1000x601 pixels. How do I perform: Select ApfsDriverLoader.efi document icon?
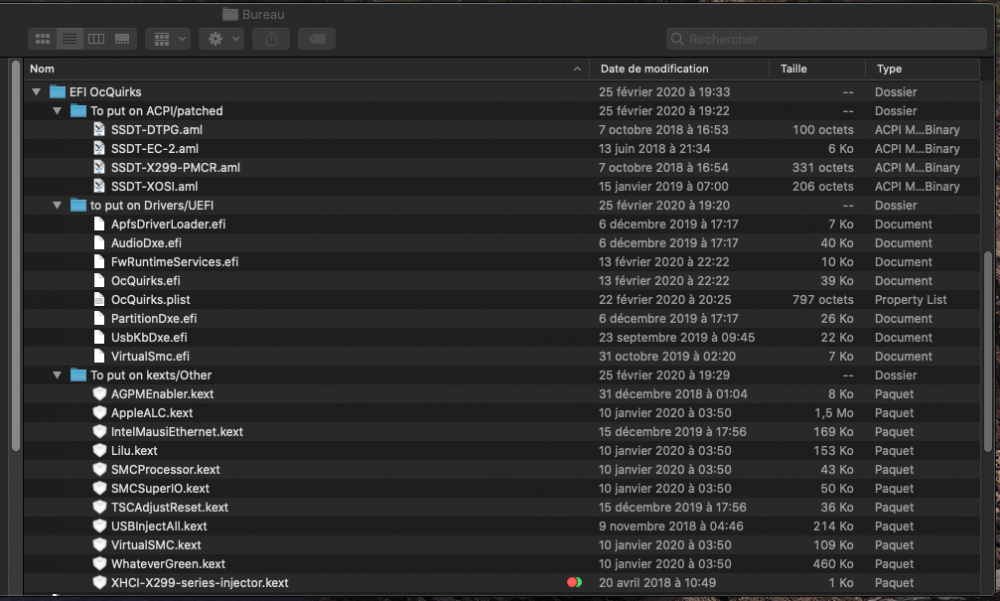tap(99, 224)
